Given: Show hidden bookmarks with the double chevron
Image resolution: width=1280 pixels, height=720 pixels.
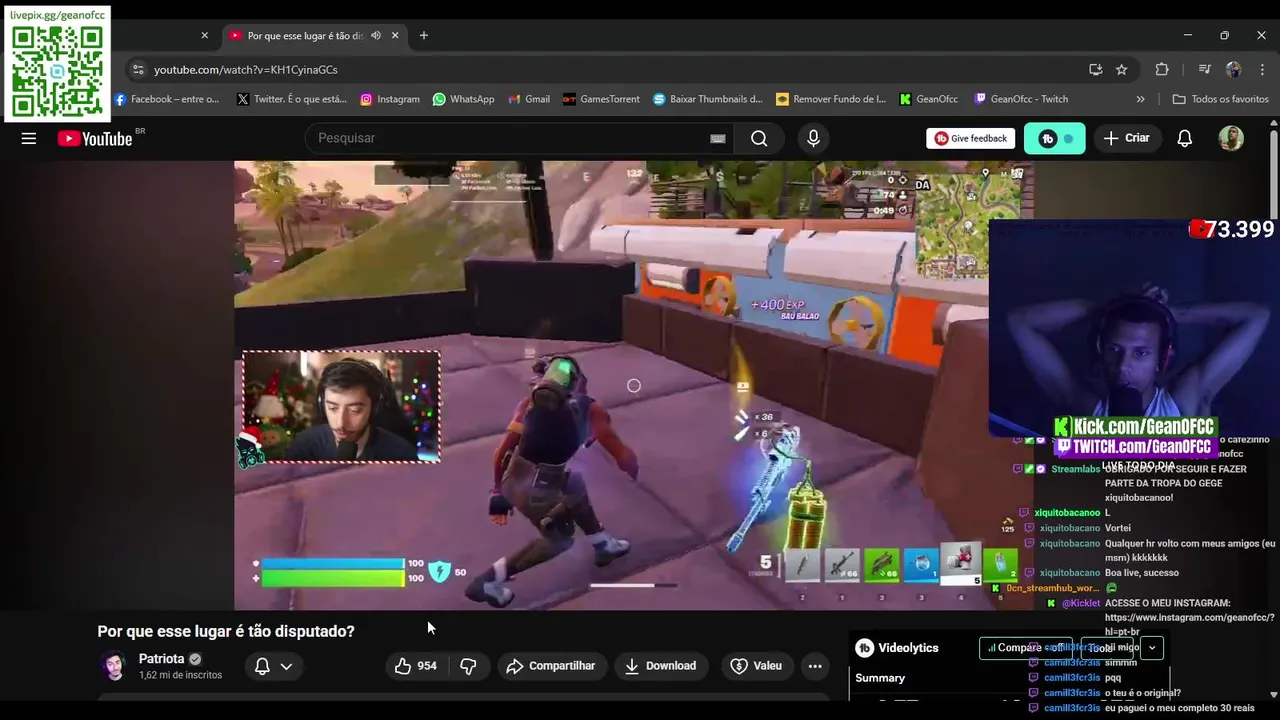Looking at the screenshot, I should 1140,99.
